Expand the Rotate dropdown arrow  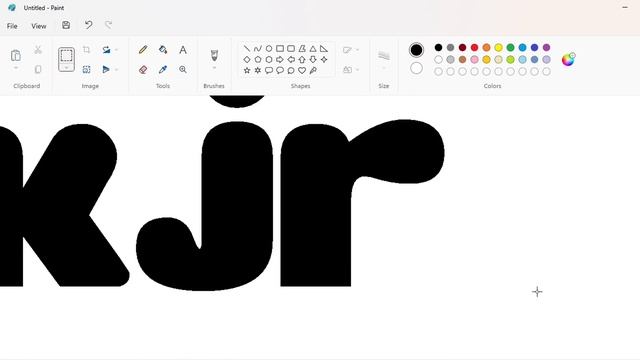point(117,50)
